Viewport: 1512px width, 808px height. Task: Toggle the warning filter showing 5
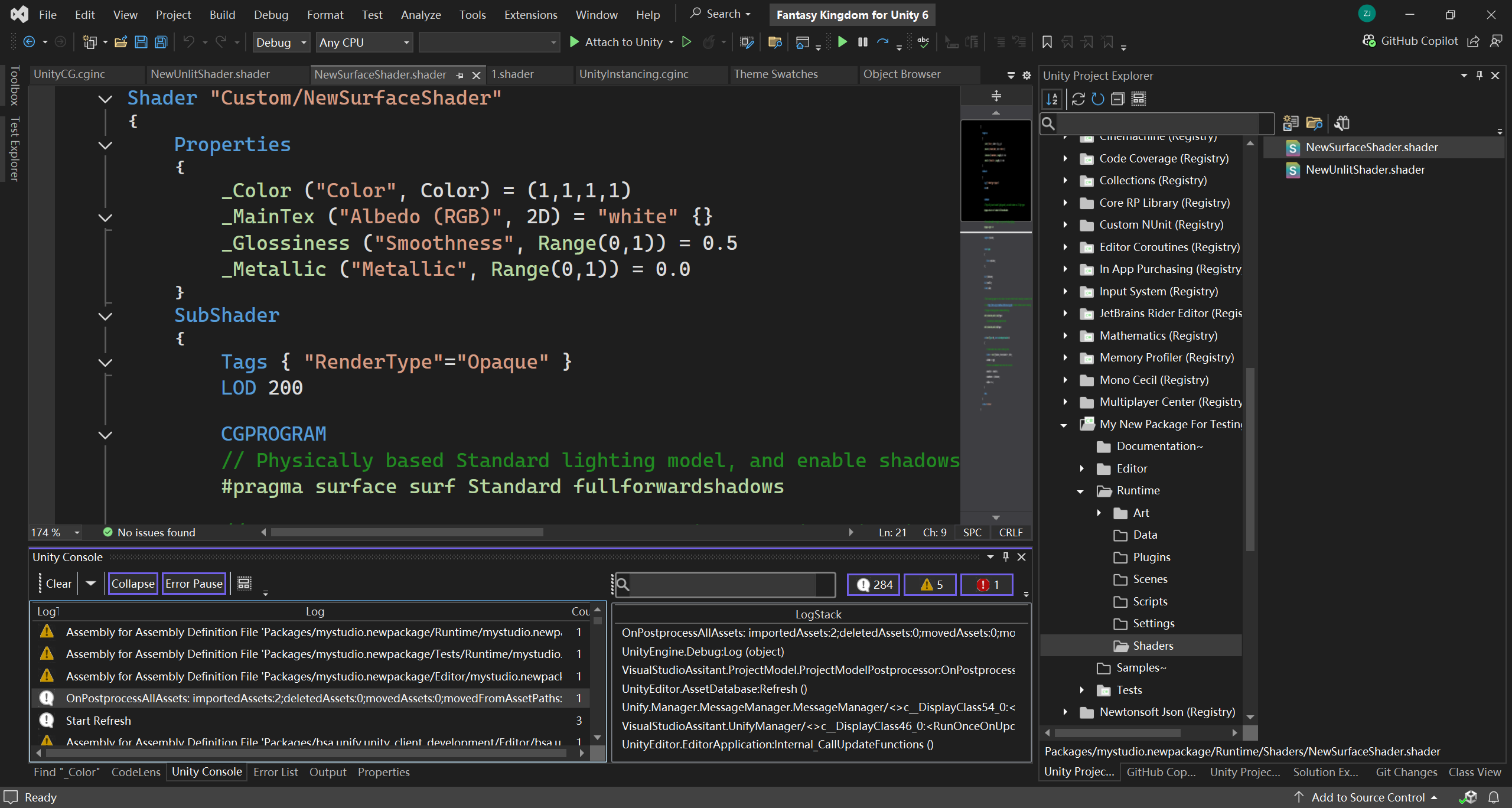(930, 584)
